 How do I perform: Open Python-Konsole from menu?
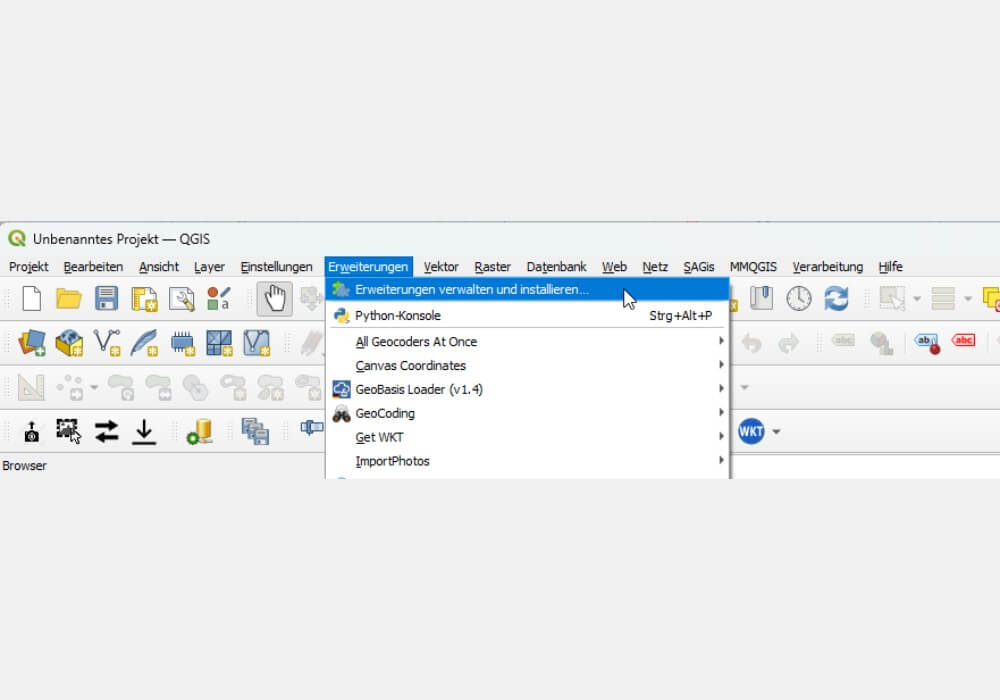click(527, 316)
